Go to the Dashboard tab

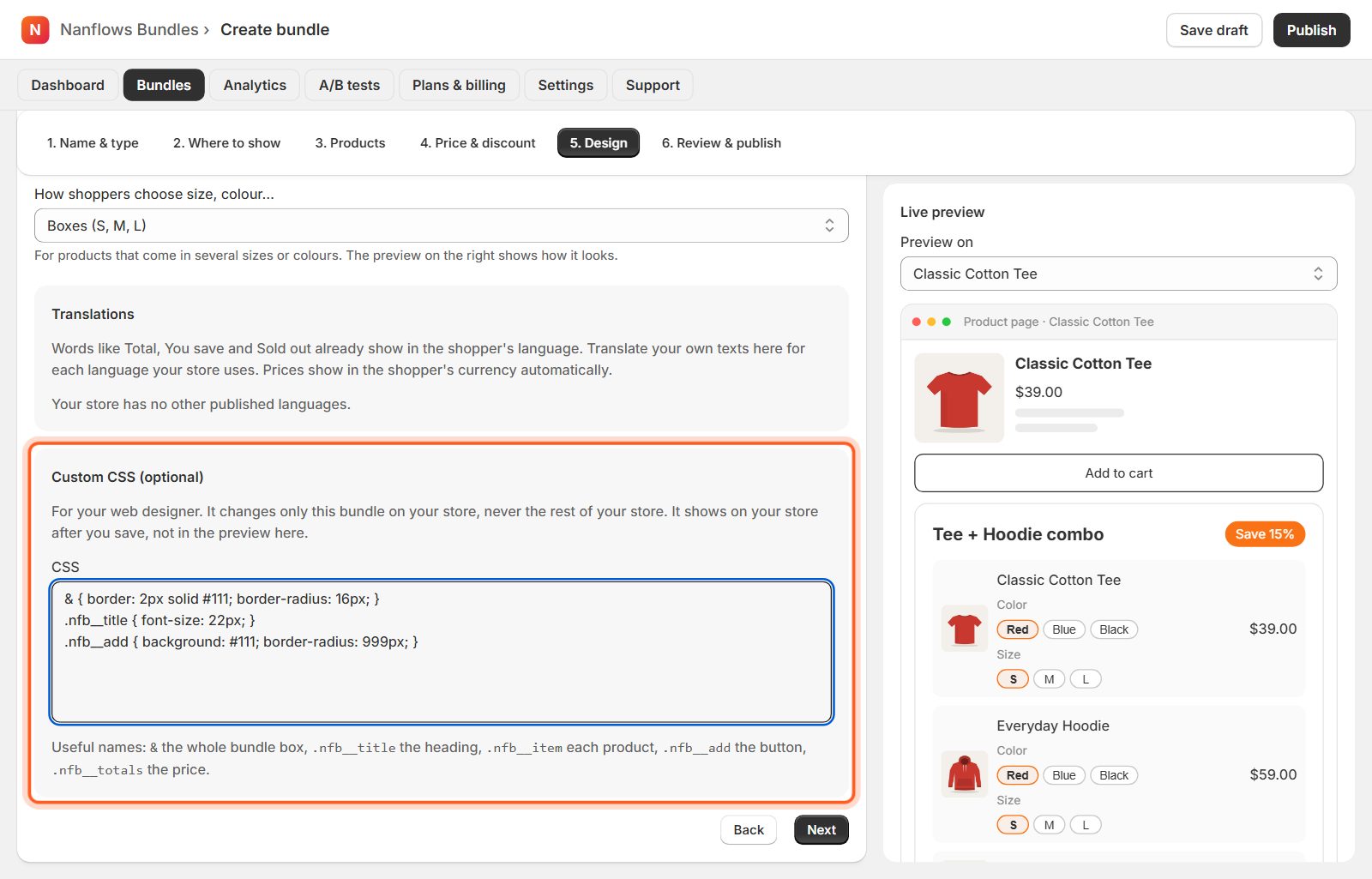click(x=68, y=85)
